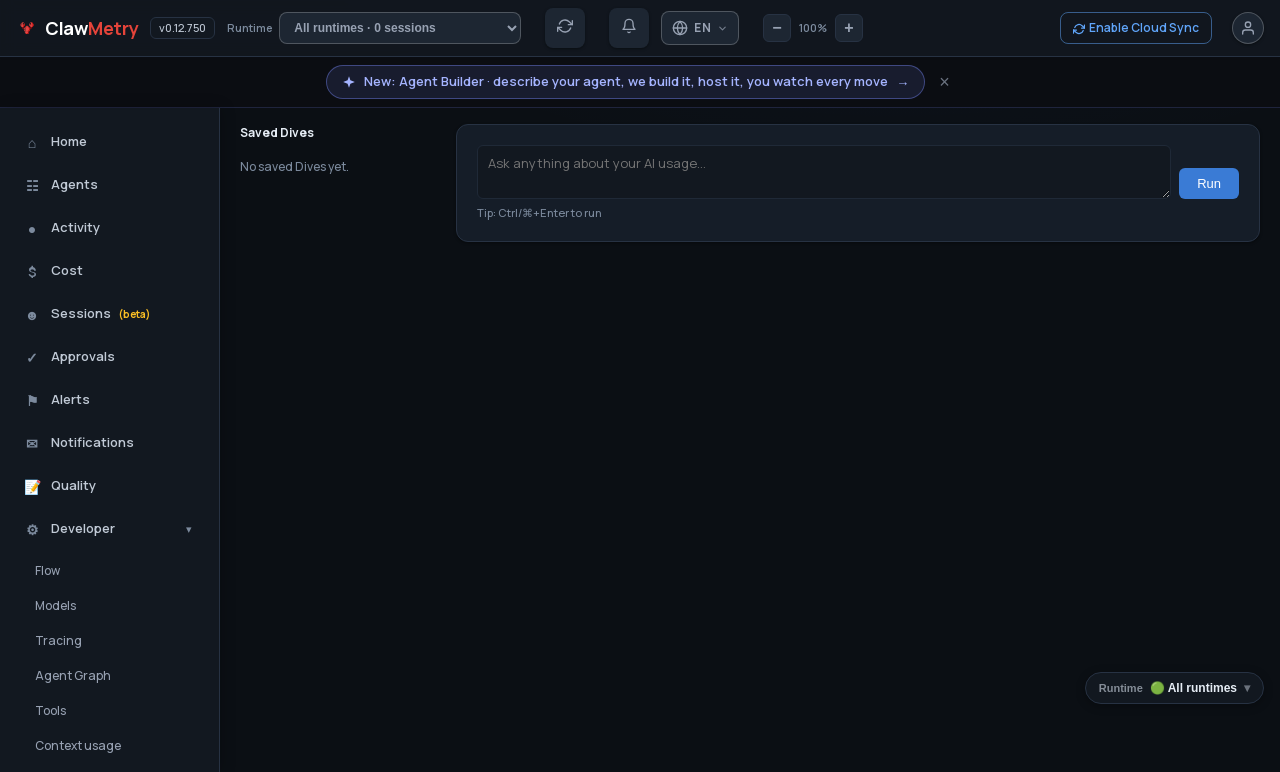Click the Cost dollar icon
1280x772 pixels.
point(32,272)
